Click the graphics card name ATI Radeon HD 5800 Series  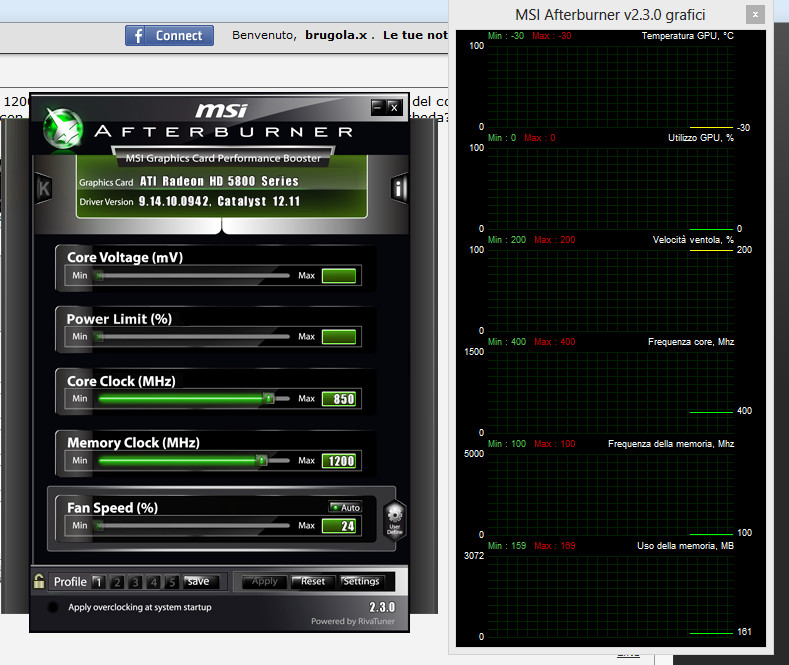tap(219, 182)
